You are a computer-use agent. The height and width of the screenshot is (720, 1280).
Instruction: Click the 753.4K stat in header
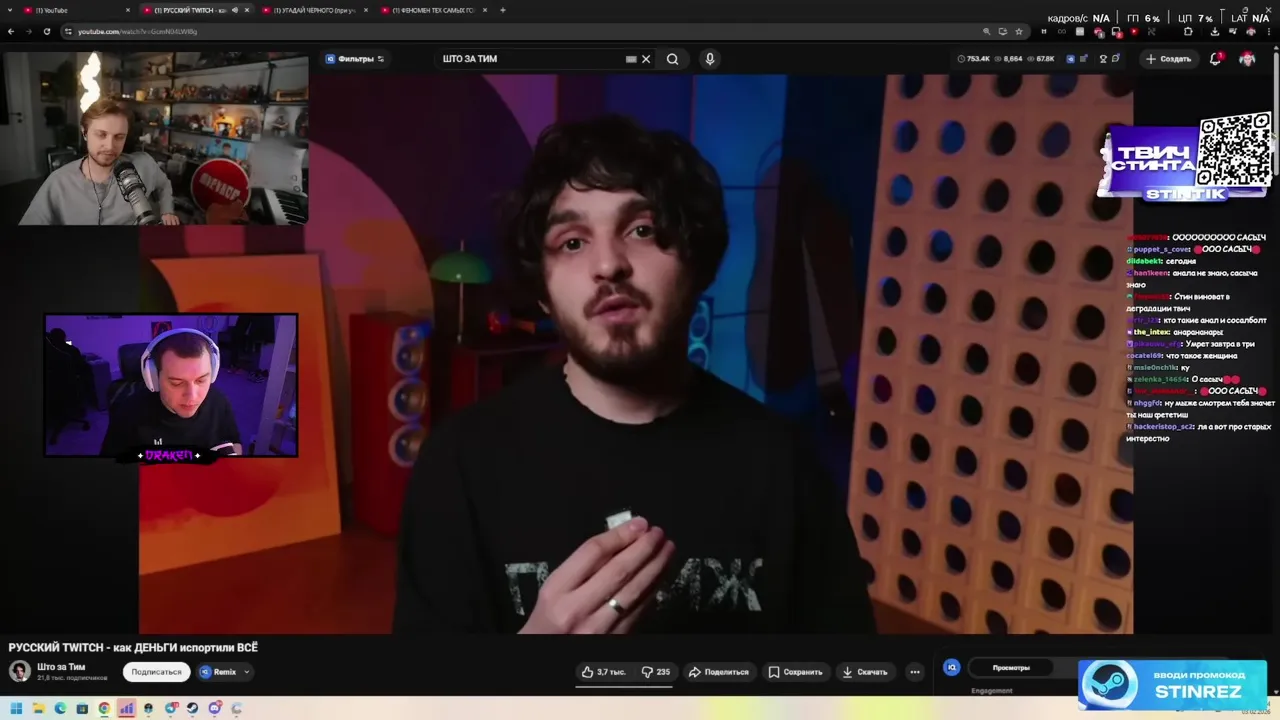click(973, 59)
